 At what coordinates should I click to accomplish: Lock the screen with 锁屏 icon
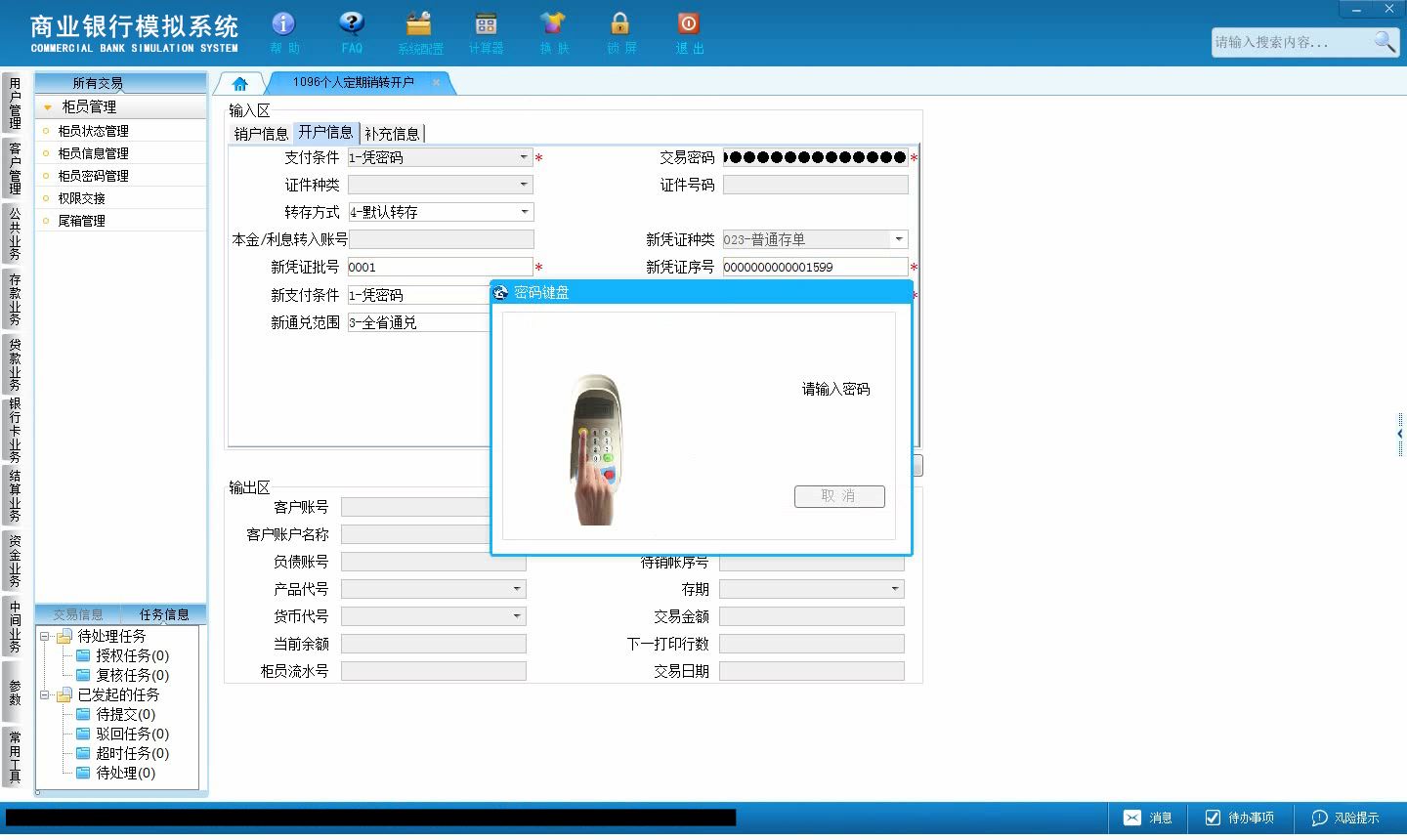[x=620, y=23]
